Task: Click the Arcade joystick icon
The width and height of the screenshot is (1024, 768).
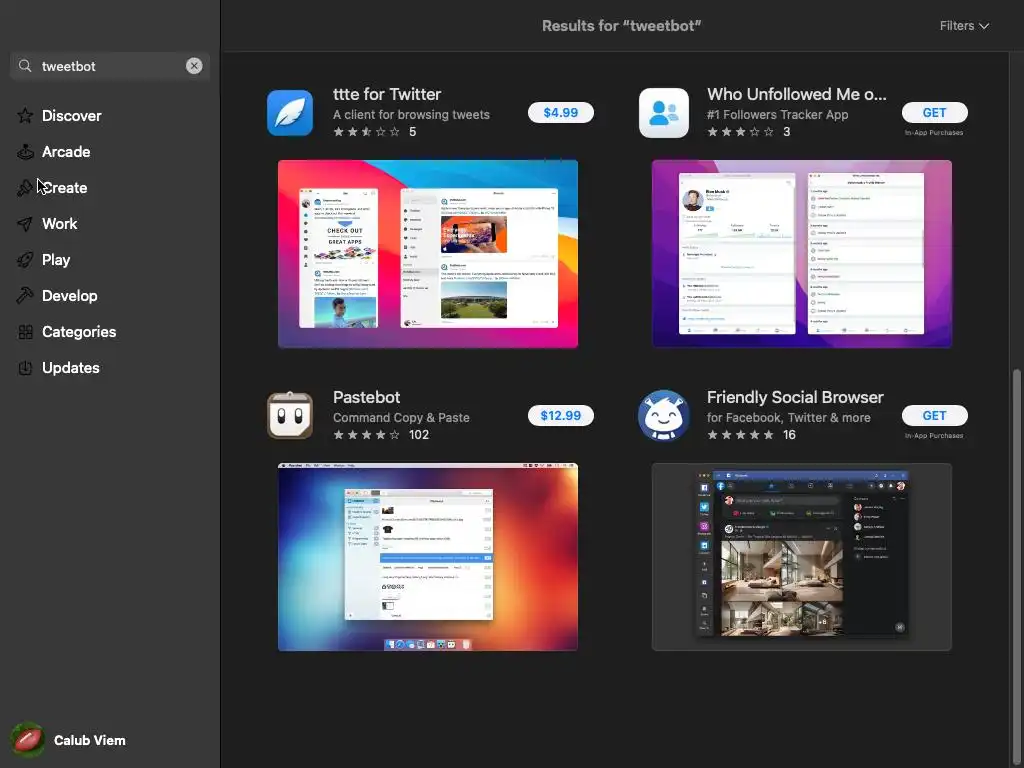Action: pyautogui.click(x=25, y=152)
